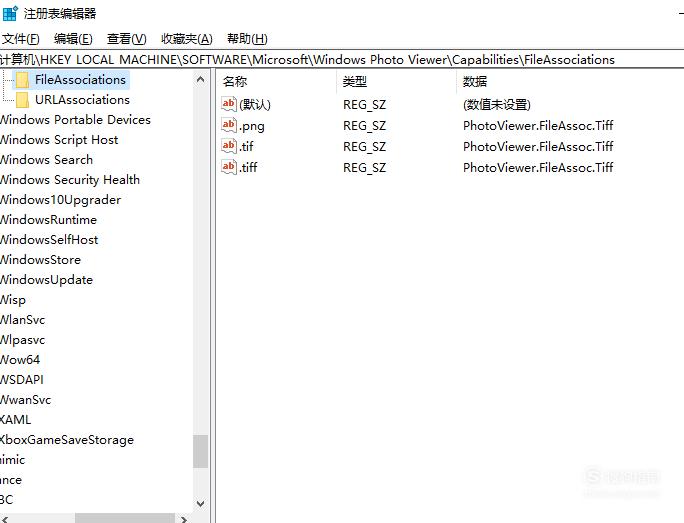Select WindowsSelfHost key

pos(49,240)
